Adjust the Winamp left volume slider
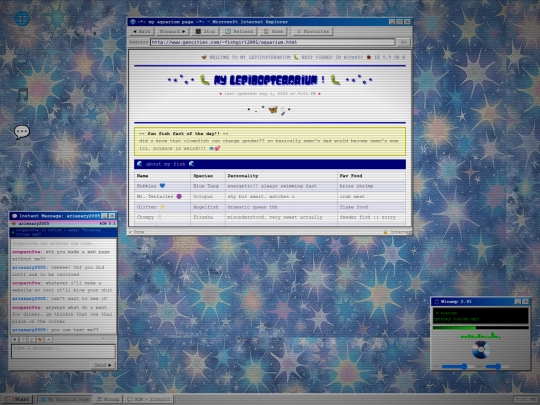Viewport: 540px width, 405px height. (x=457, y=366)
